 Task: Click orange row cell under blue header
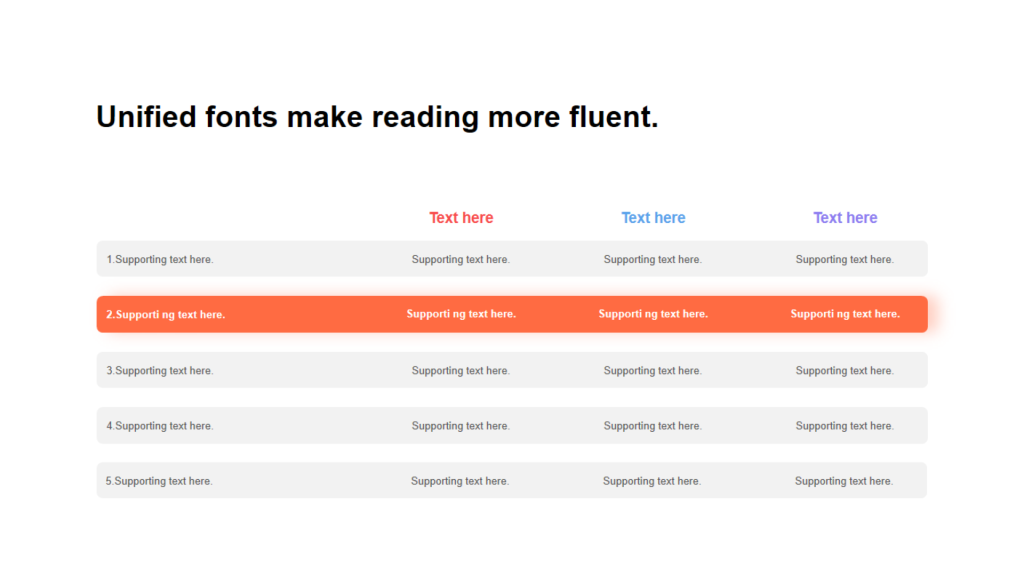click(653, 313)
